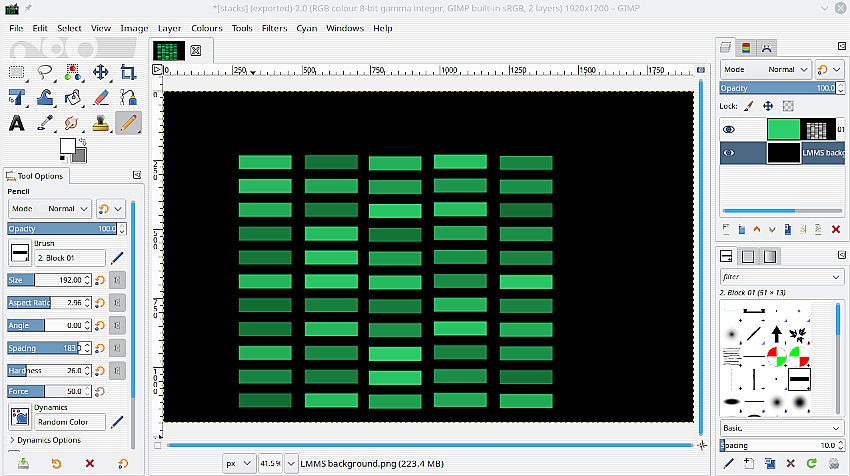Open the brush editor pencil icon beside Block 01
850x476 pixels.
117,258
